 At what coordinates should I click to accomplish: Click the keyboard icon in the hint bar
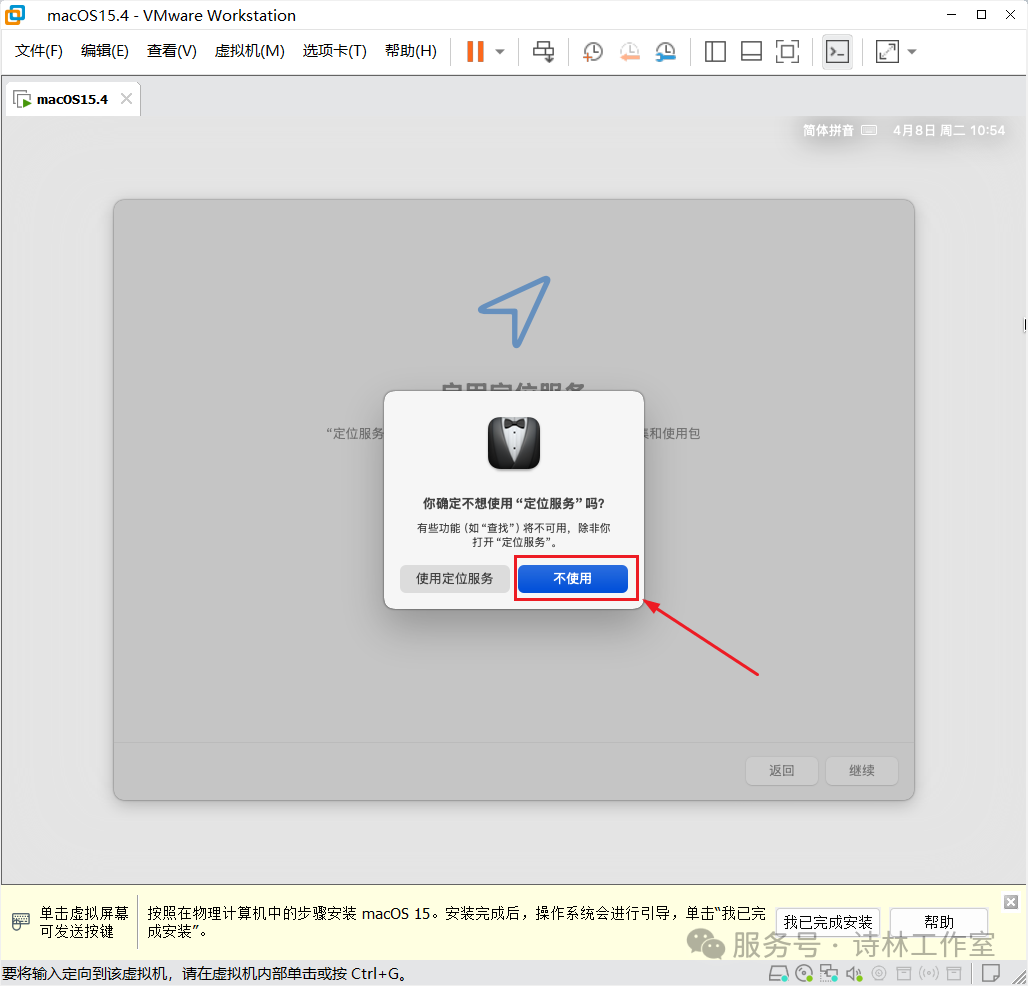tap(20, 922)
